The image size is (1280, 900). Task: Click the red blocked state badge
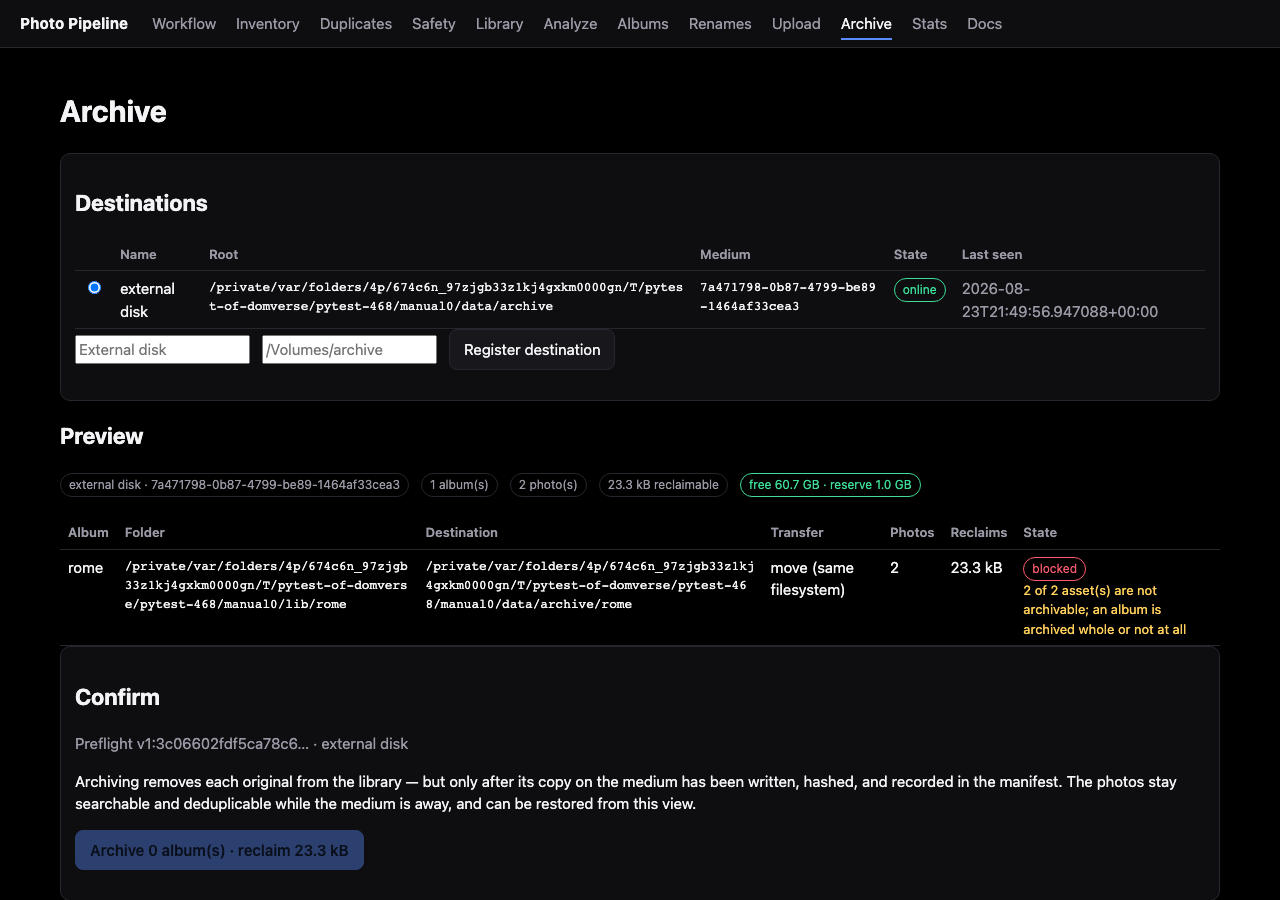(1054, 569)
